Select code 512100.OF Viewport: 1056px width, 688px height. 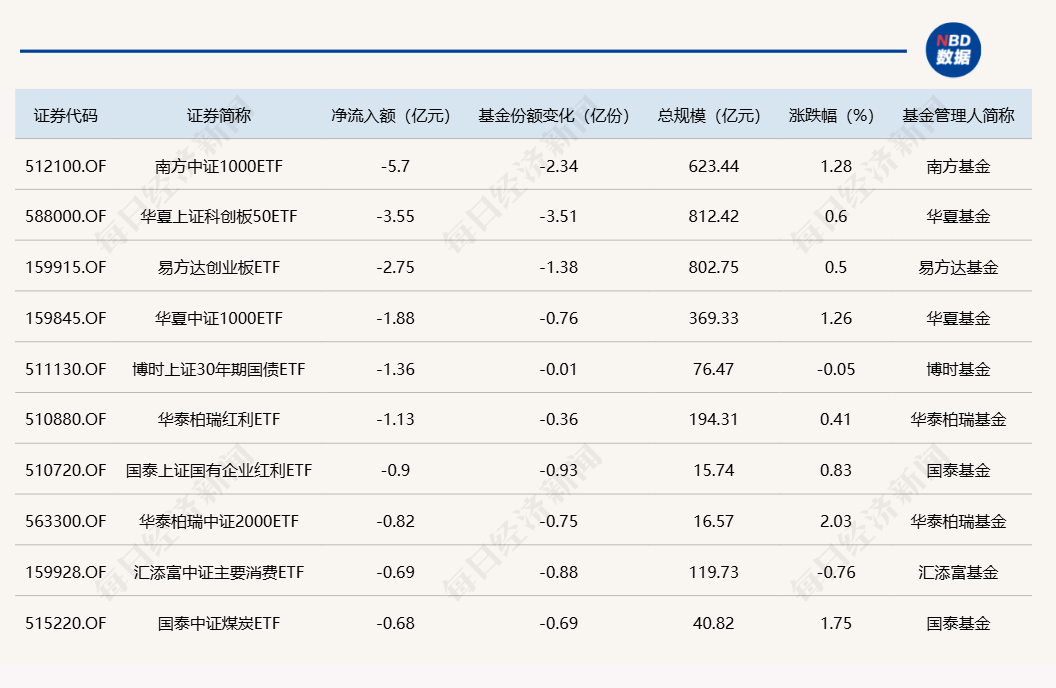pyautogui.click(x=66, y=166)
